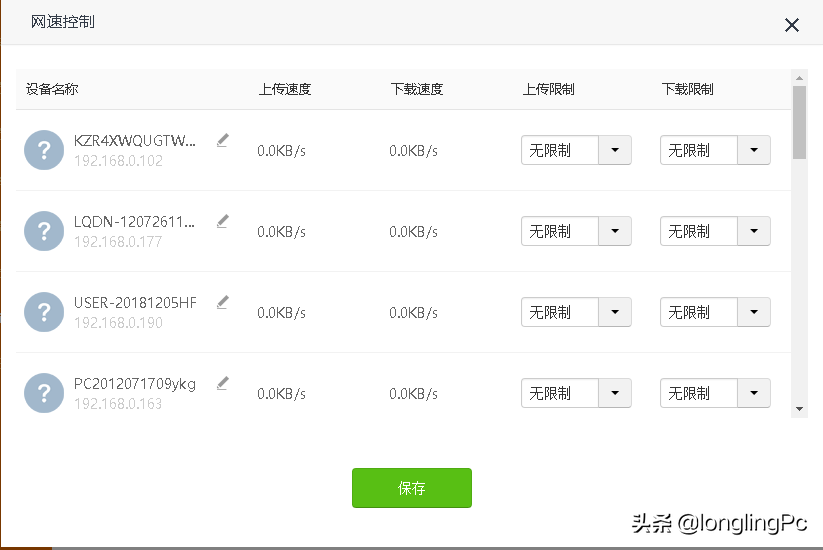Click IP address 192.168.0.190
The width and height of the screenshot is (823, 550).
pos(118,322)
